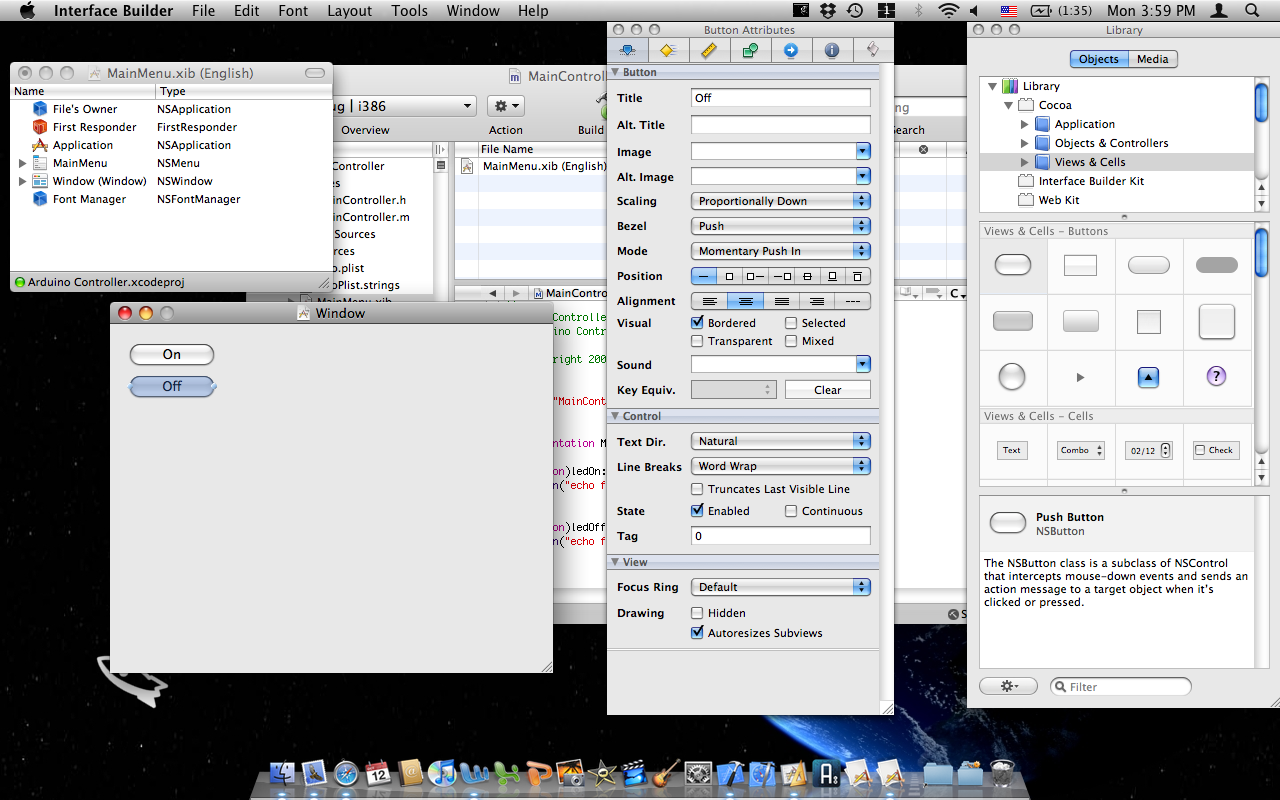Open the Scaling dropdown
The image size is (1280, 800).
[781, 201]
